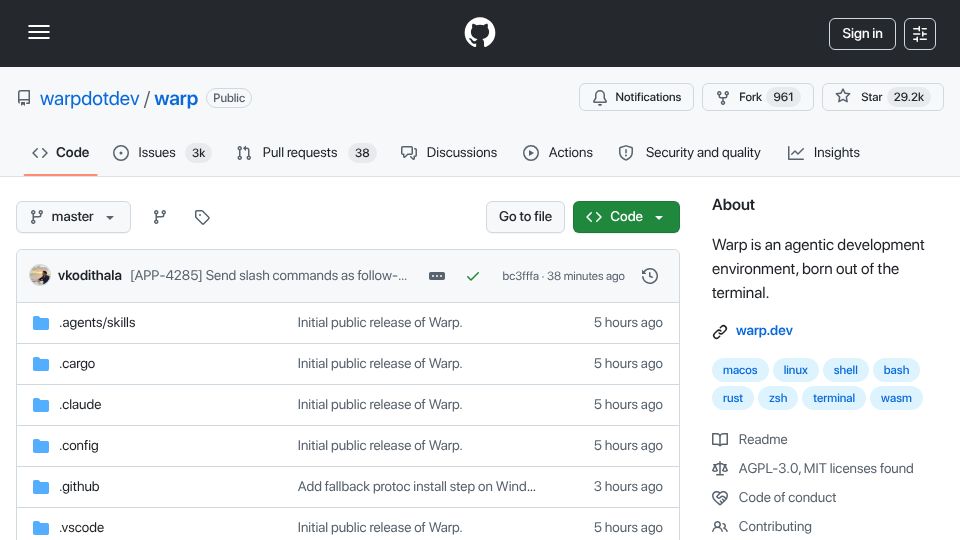Screen dimensions: 960x540
Task: Open the vkodithala author link
Action: [89, 276]
